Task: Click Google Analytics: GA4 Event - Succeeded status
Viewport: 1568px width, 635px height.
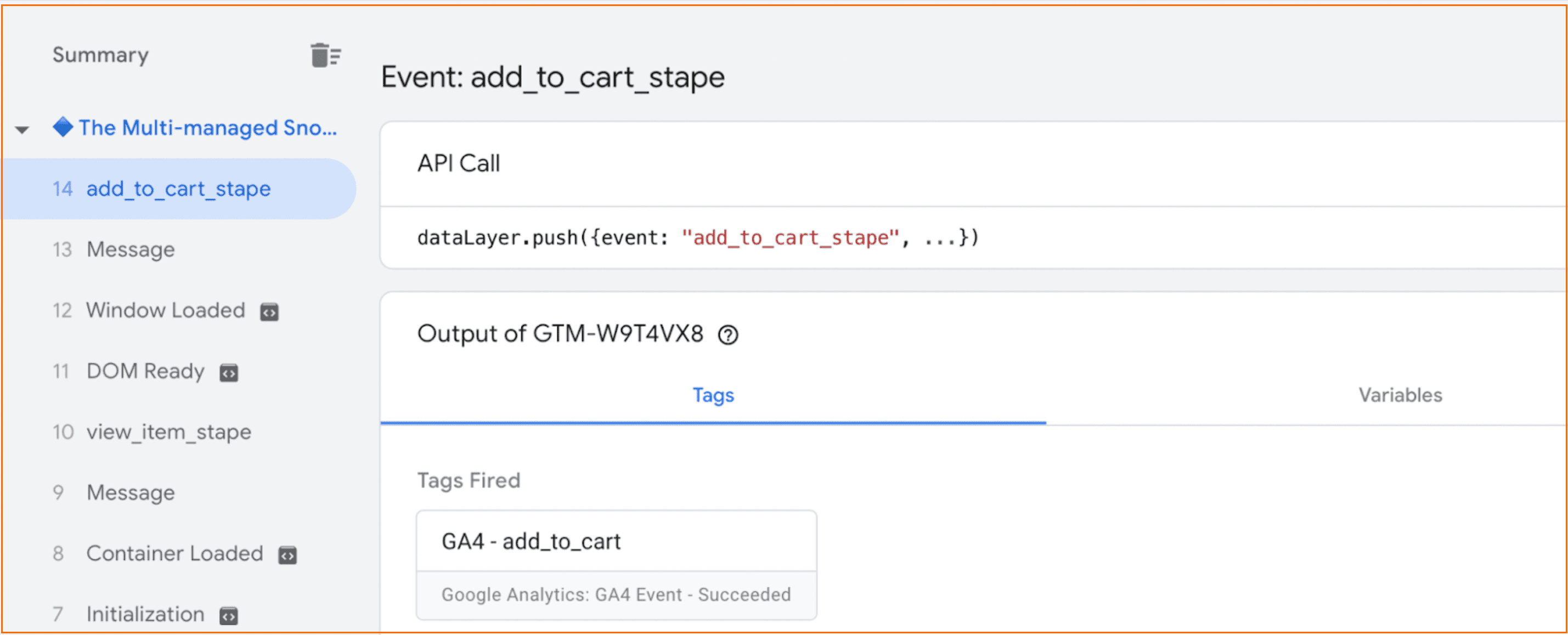Action: click(x=616, y=594)
